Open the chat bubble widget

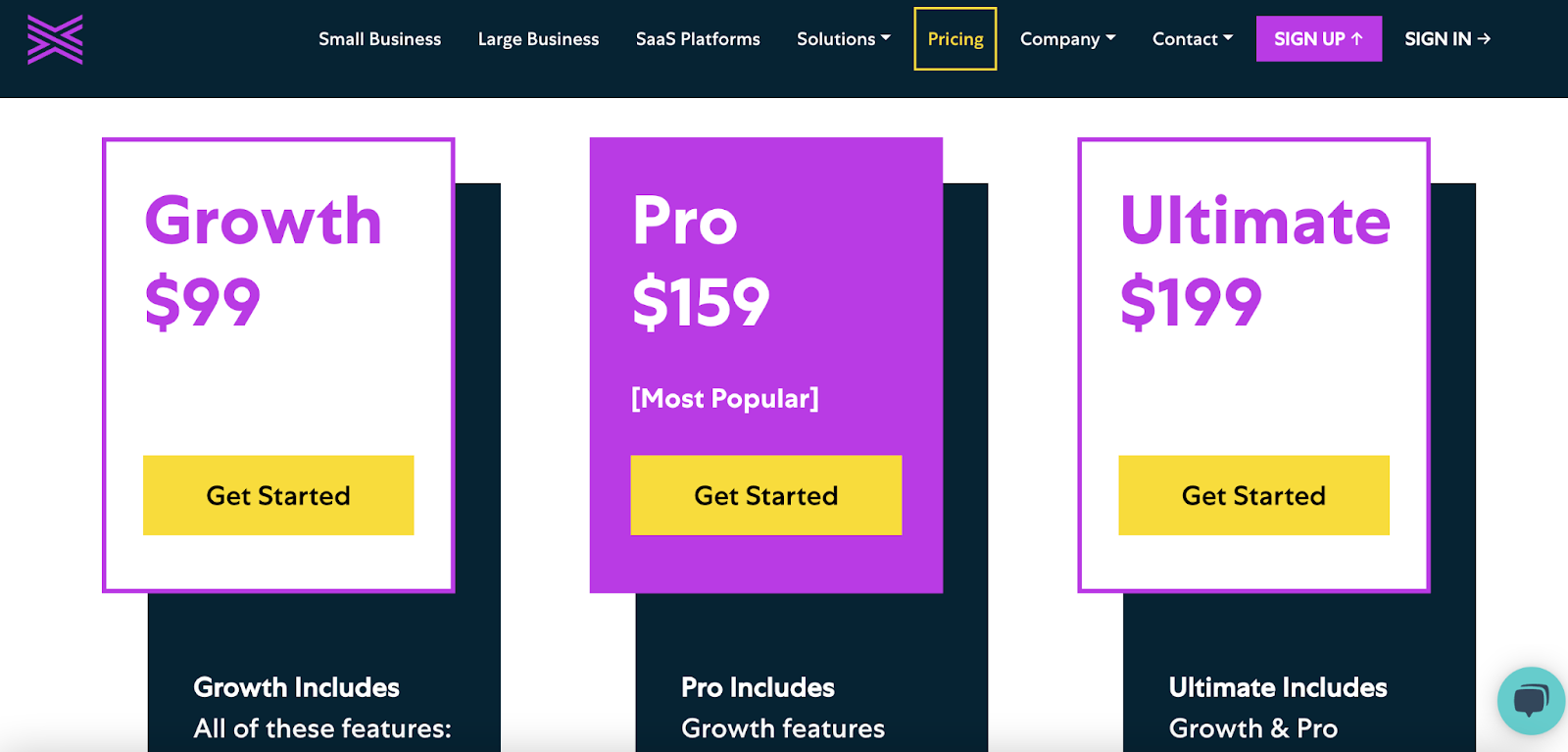tap(1530, 700)
